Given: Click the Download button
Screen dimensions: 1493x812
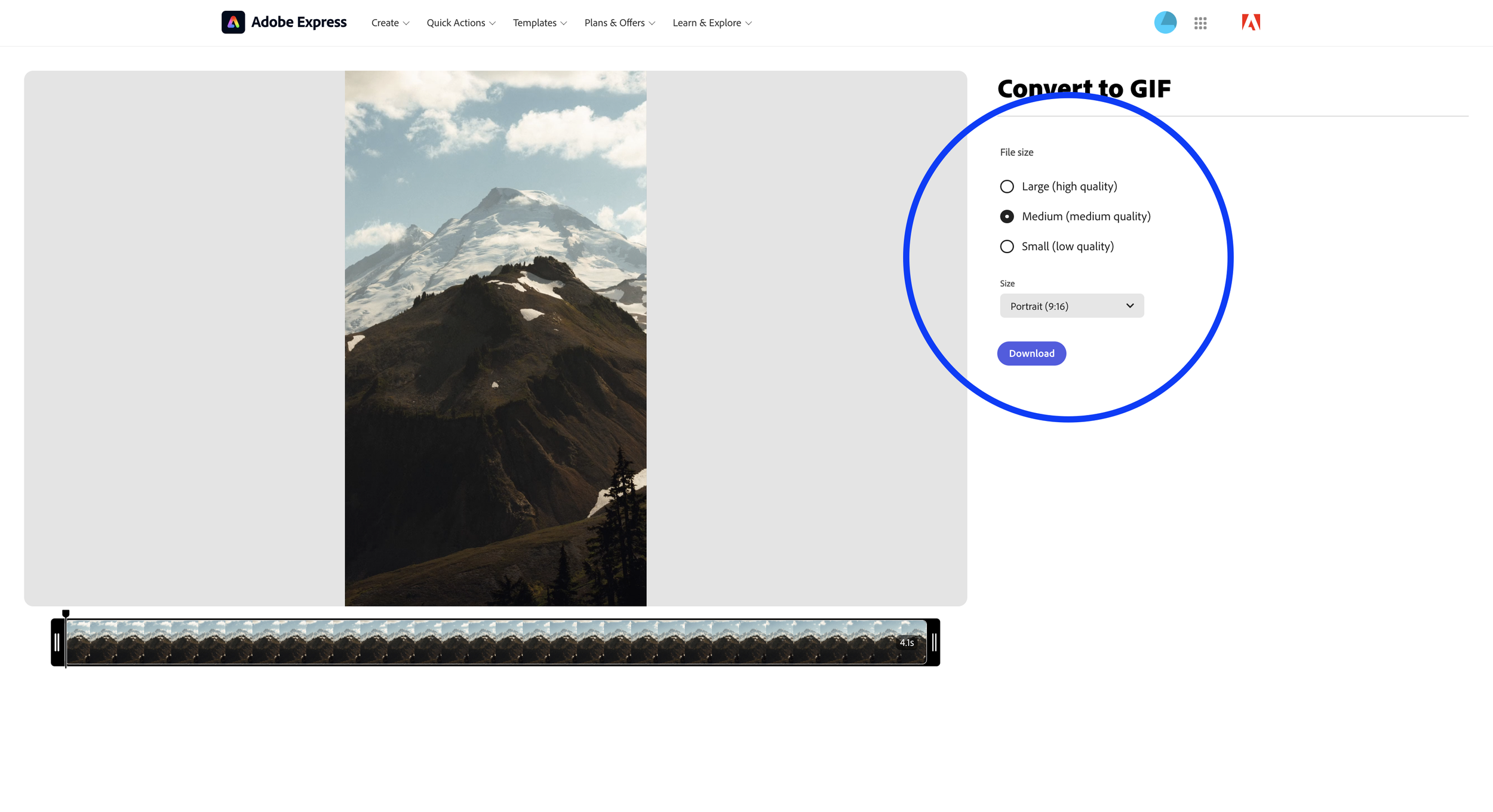Looking at the screenshot, I should [1031, 353].
